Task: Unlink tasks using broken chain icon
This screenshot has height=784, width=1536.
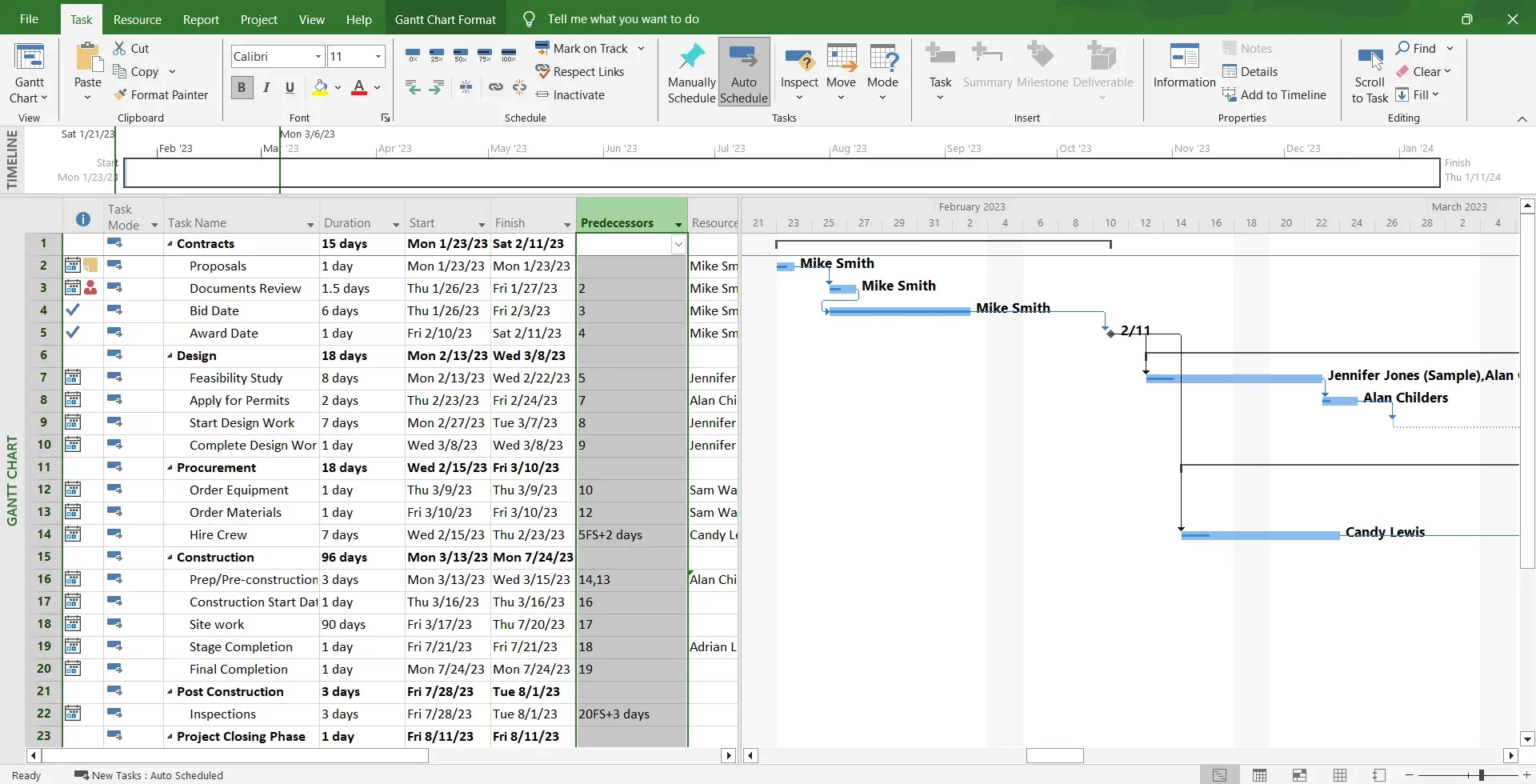Action: click(x=519, y=87)
